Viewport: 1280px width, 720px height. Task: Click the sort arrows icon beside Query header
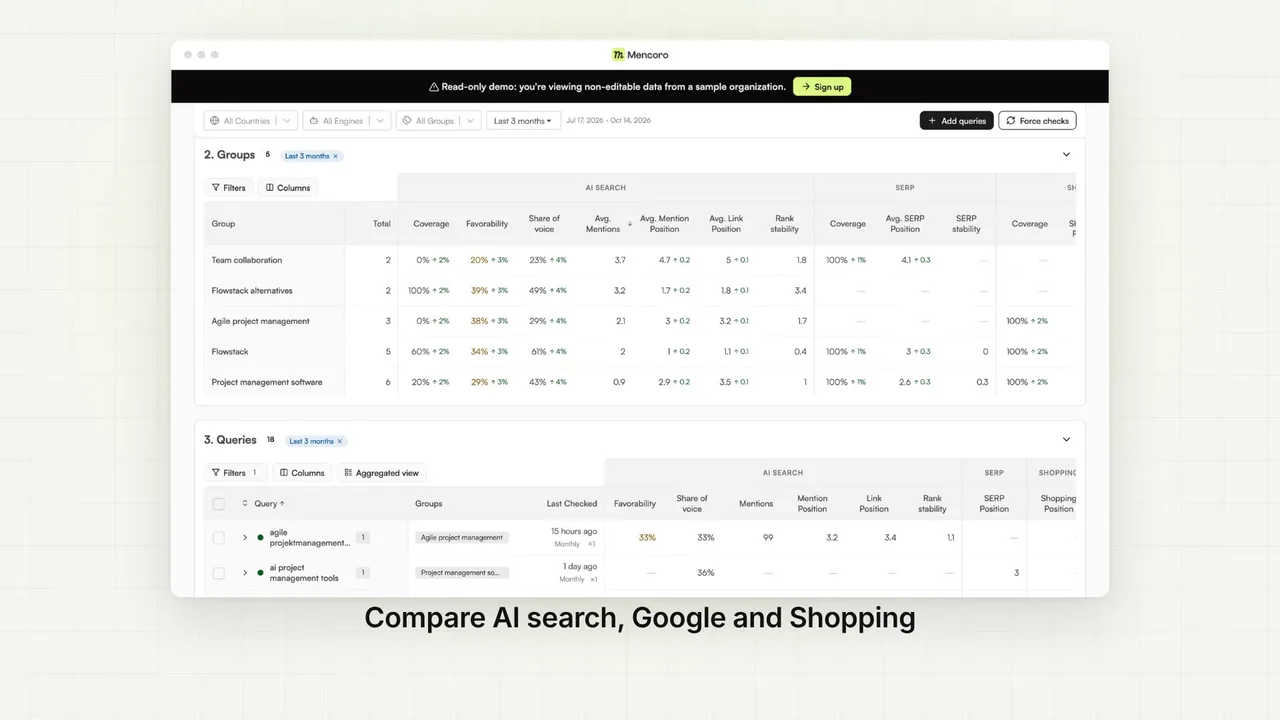tap(245, 503)
